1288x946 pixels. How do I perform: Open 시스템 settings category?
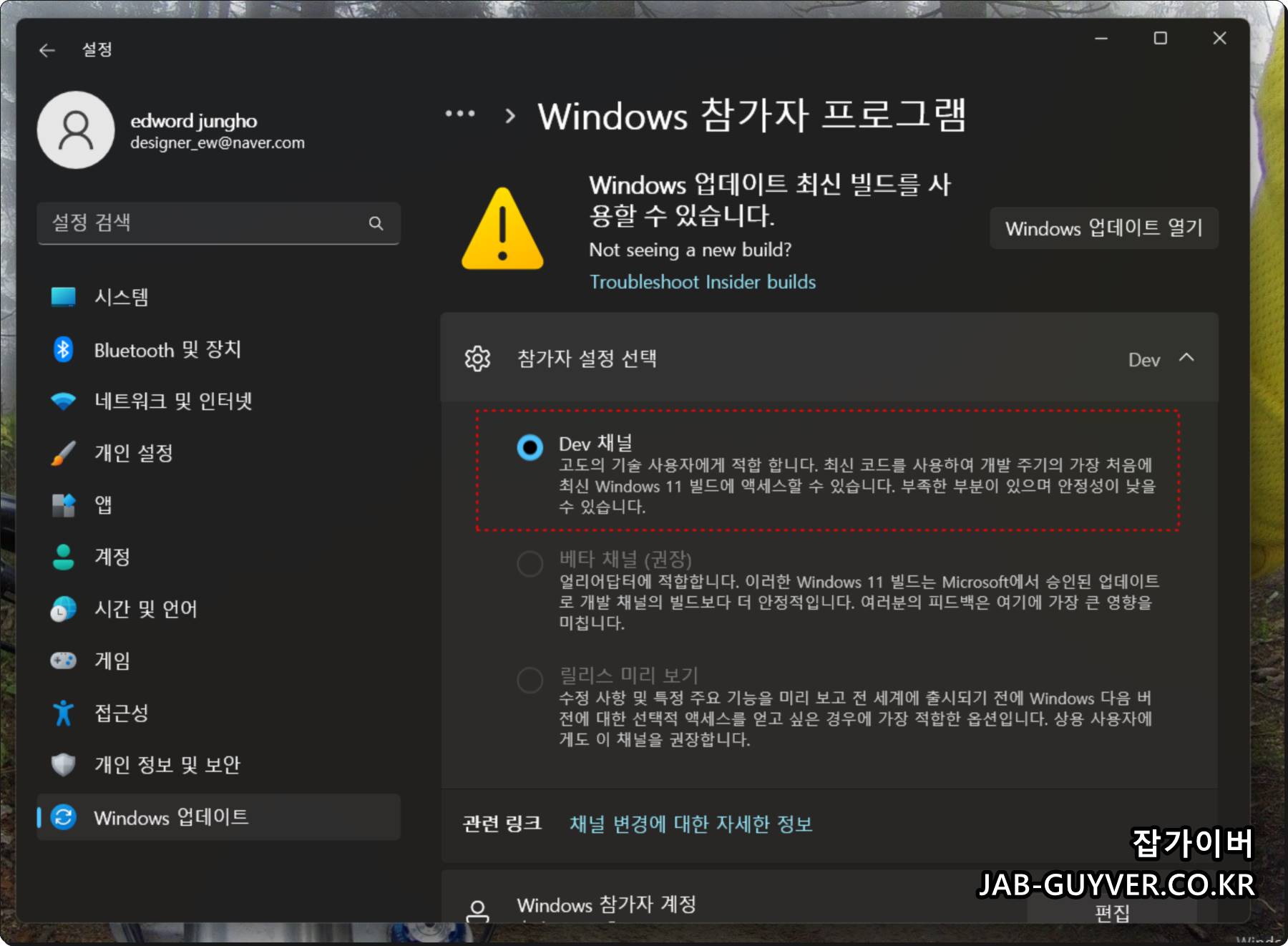(x=218, y=297)
